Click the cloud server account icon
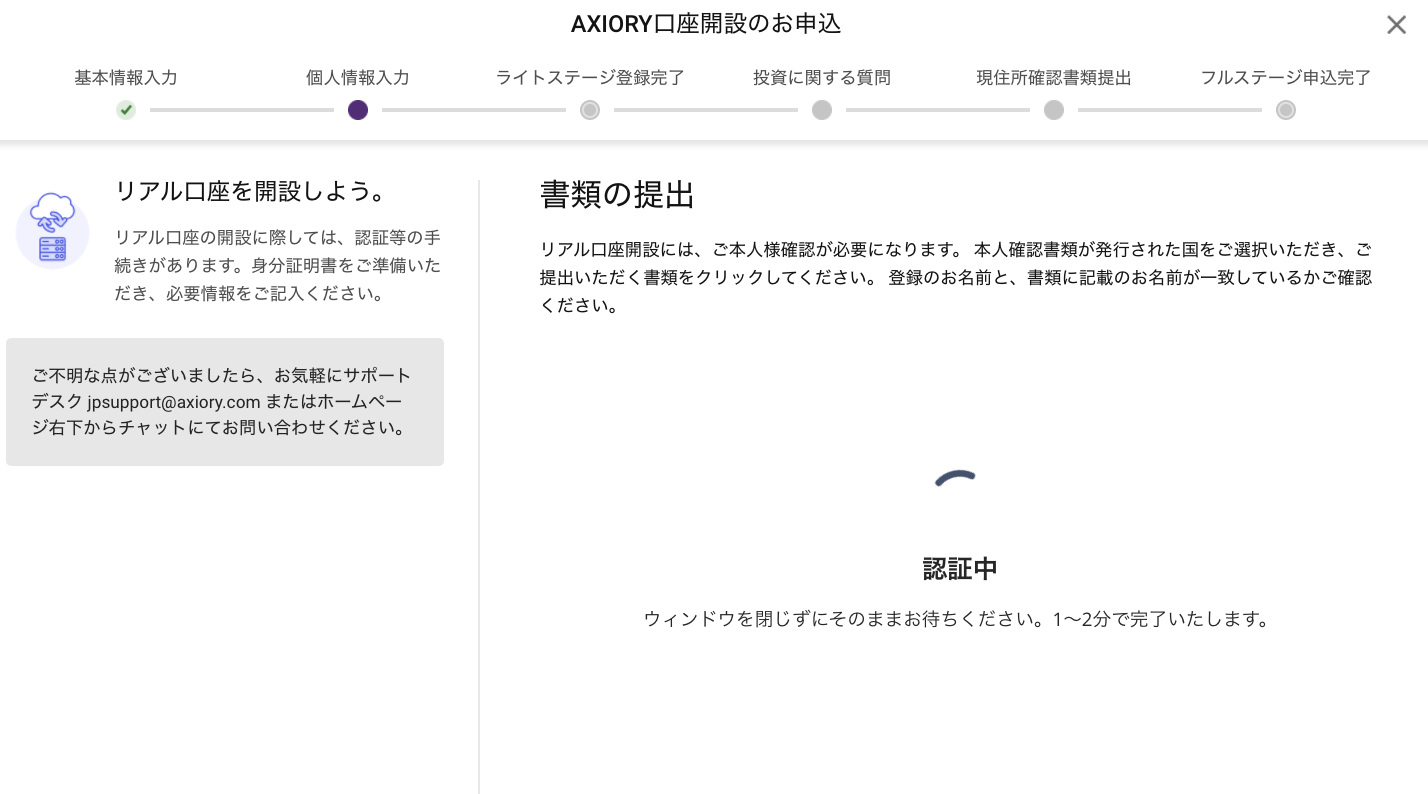1428x794 pixels. coord(52,229)
